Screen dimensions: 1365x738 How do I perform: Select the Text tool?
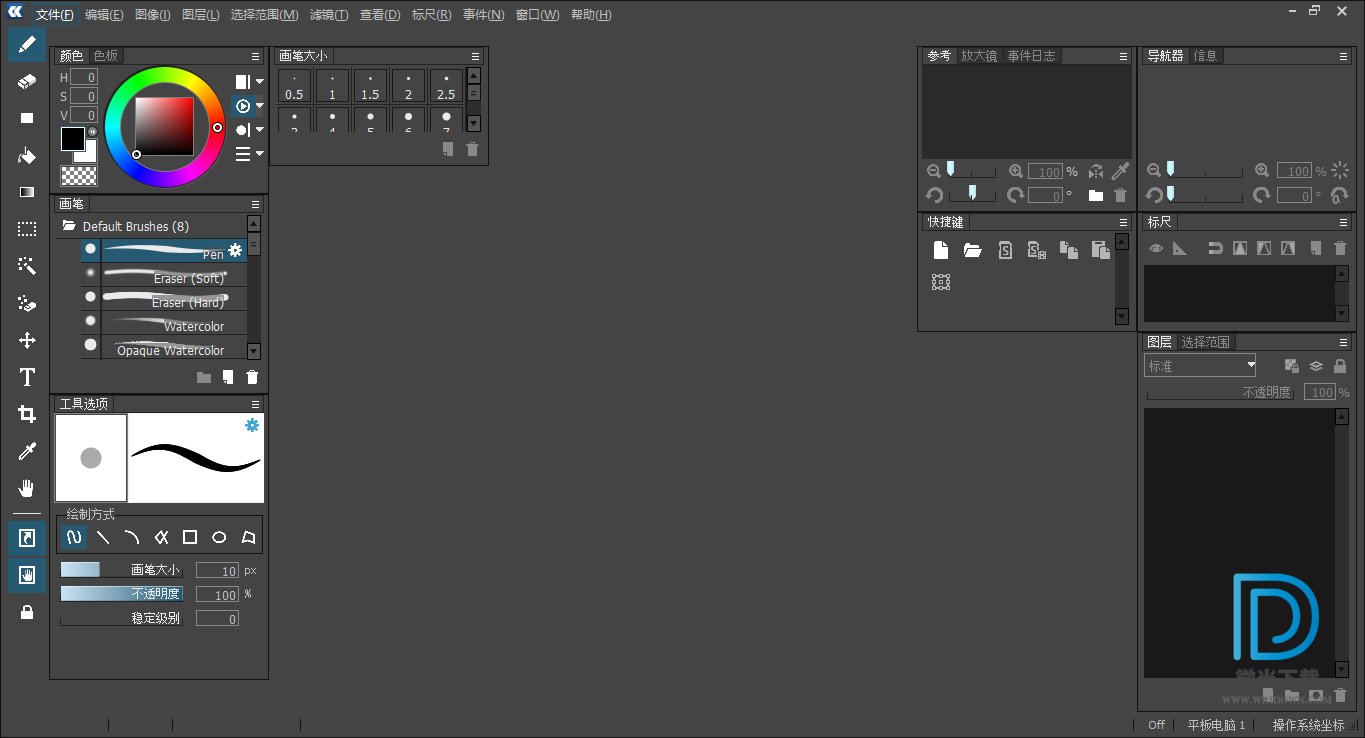pos(27,377)
